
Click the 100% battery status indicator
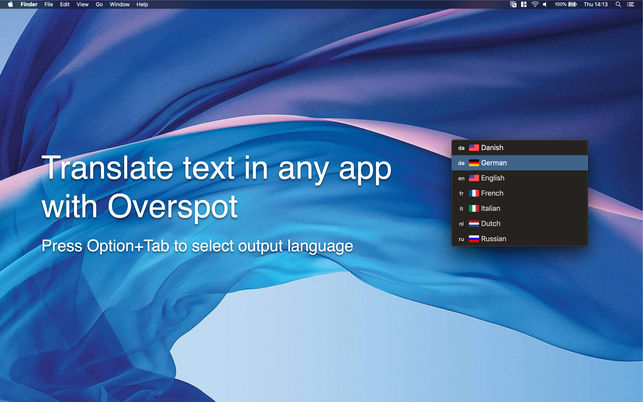[x=565, y=5]
